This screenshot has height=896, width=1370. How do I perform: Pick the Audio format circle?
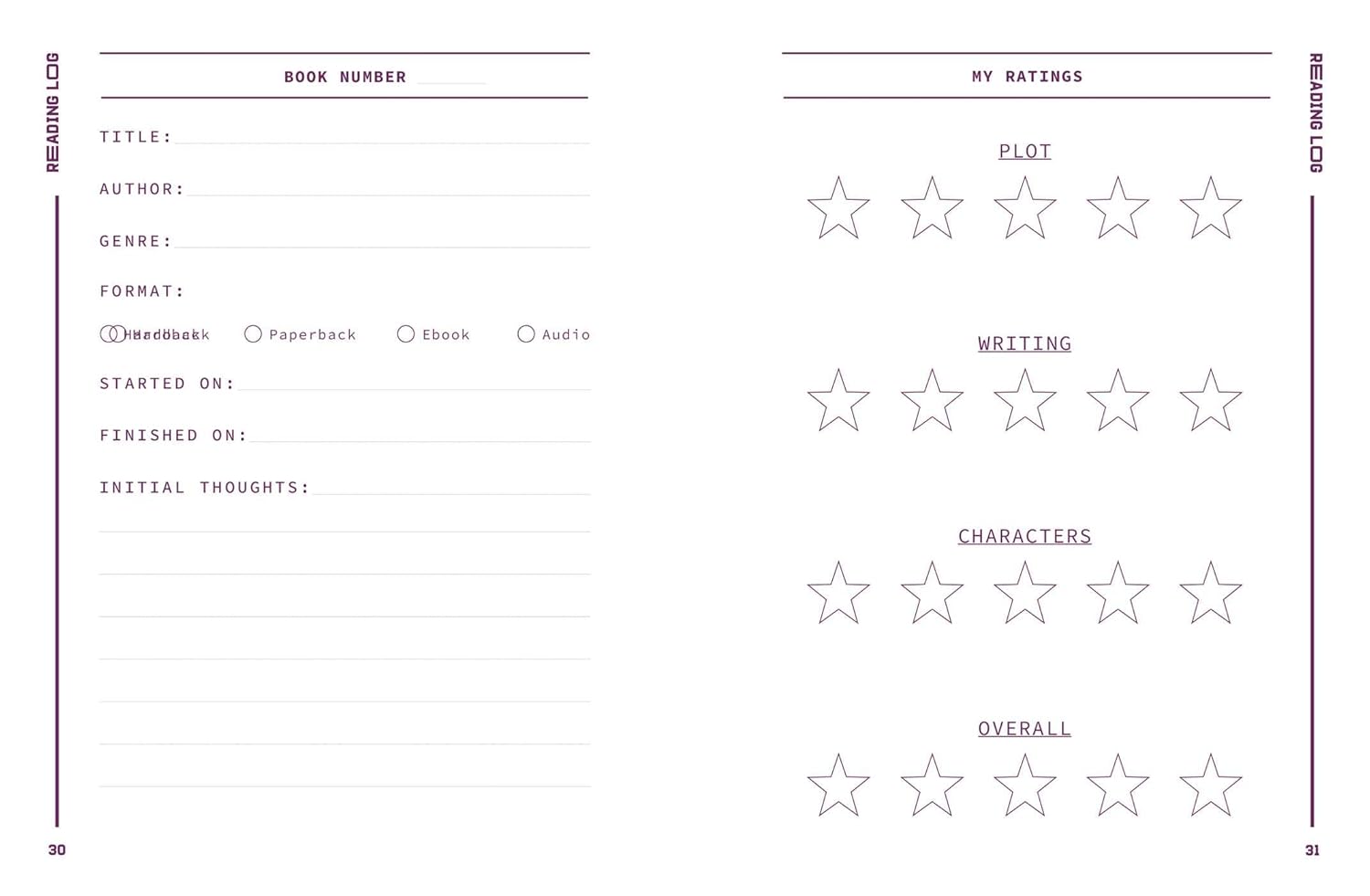click(x=526, y=334)
